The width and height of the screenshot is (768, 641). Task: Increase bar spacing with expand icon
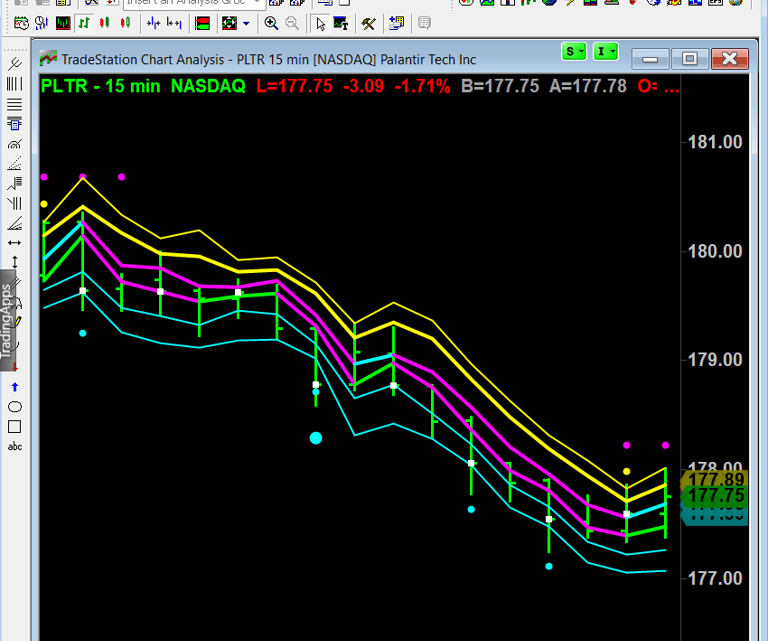[x=174, y=23]
